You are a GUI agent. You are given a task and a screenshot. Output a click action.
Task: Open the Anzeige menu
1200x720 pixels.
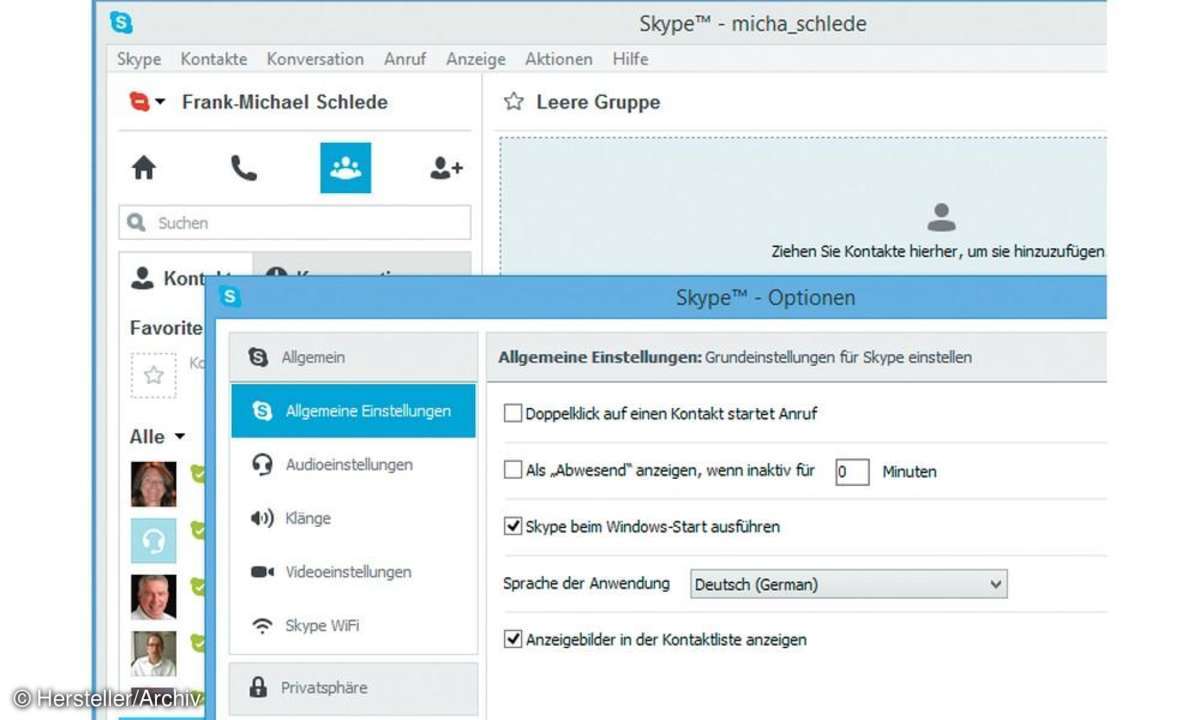(x=476, y=59)
